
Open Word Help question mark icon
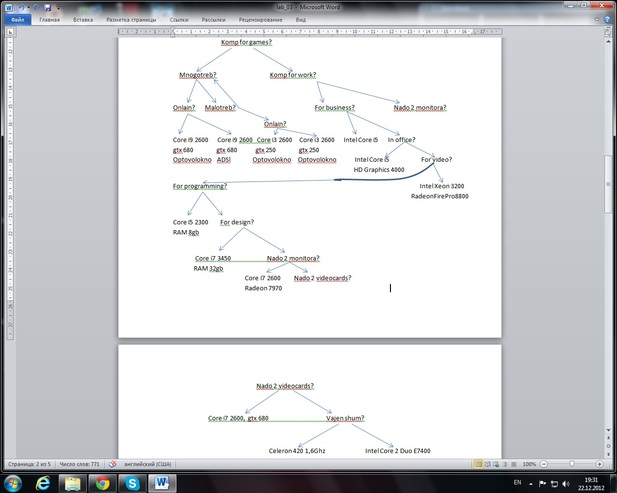pyautogui.click(x=608, y=19)
